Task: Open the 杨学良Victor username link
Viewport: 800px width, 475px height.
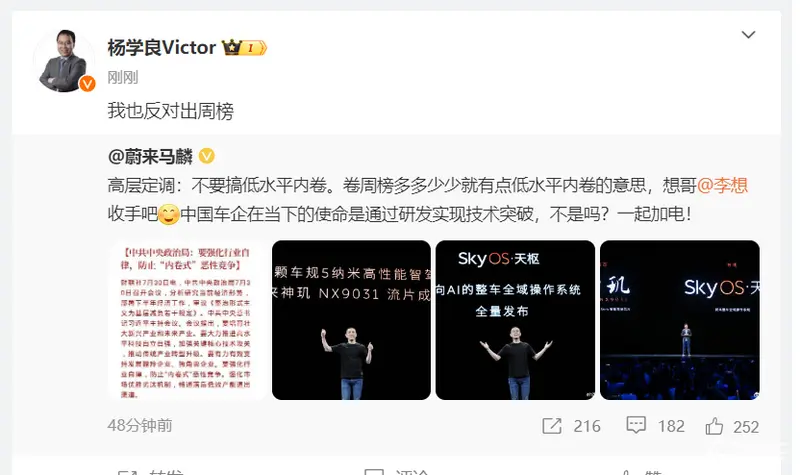Action: 162,47
